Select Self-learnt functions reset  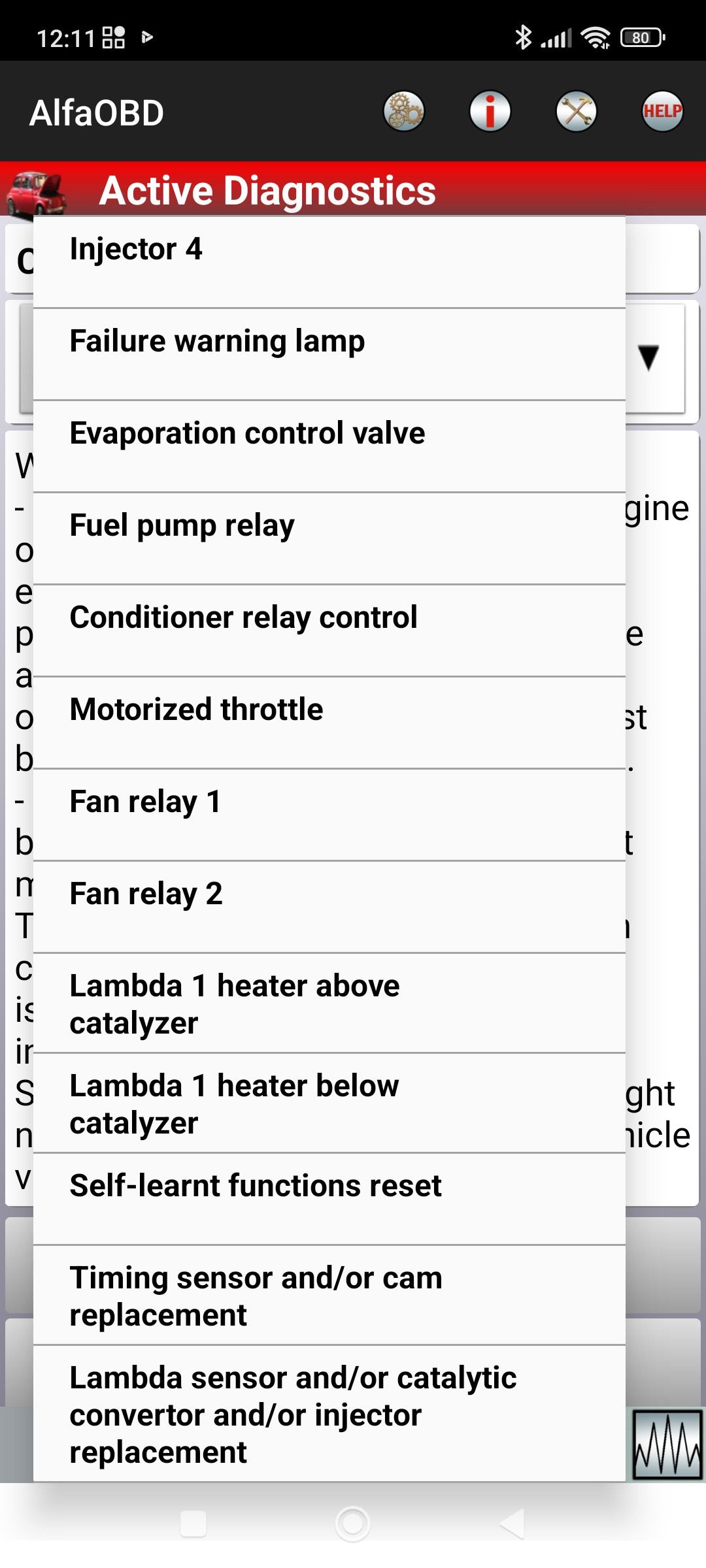(x=329, y=1198)
